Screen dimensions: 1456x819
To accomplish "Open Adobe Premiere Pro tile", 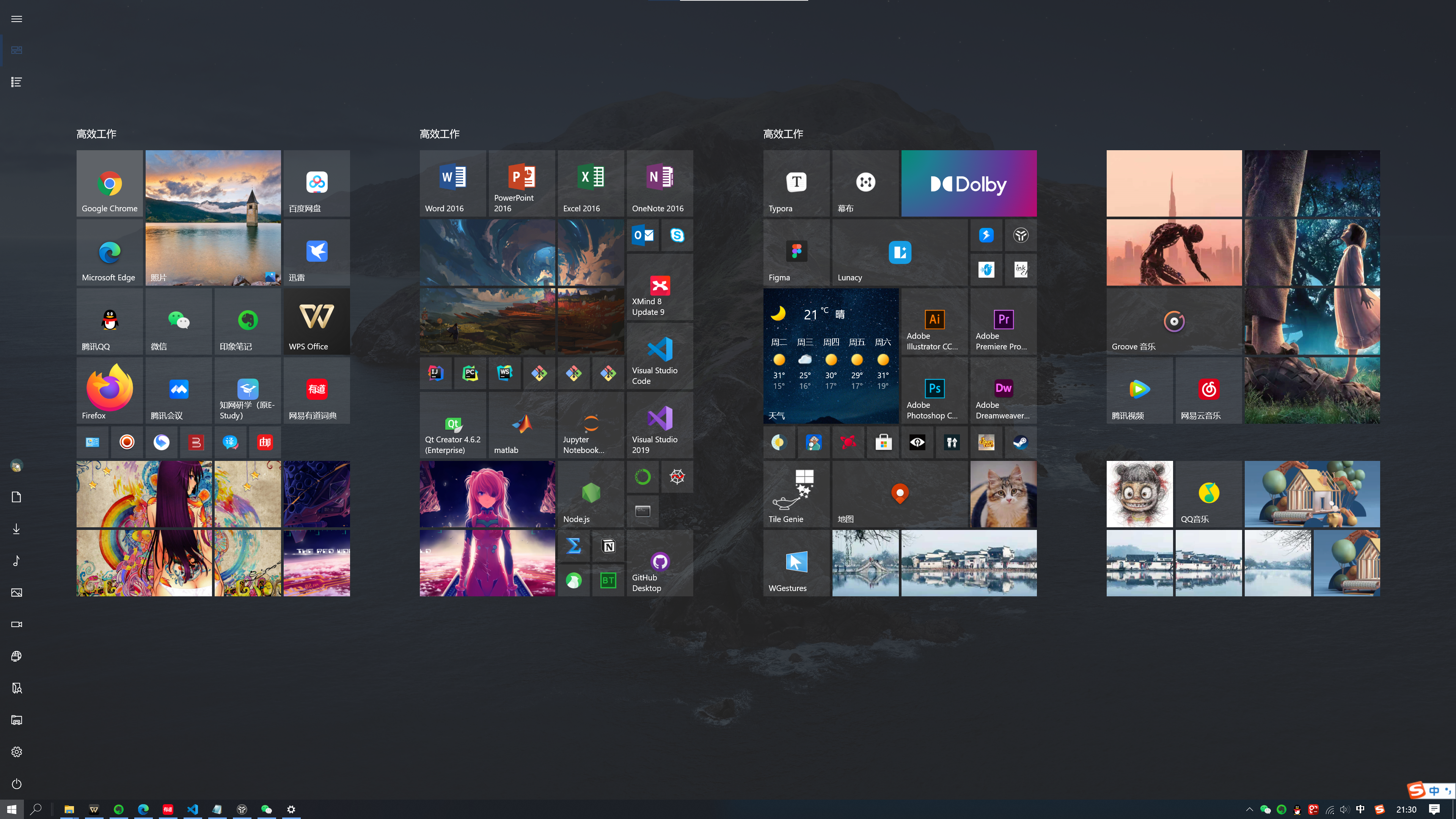I will (1003, 322).
